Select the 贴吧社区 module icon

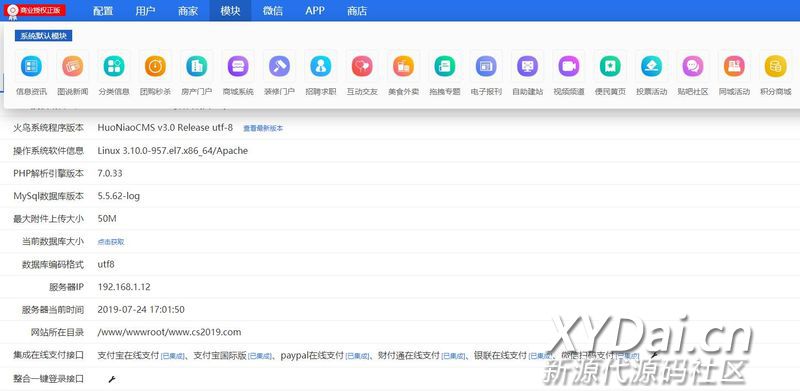693,66
